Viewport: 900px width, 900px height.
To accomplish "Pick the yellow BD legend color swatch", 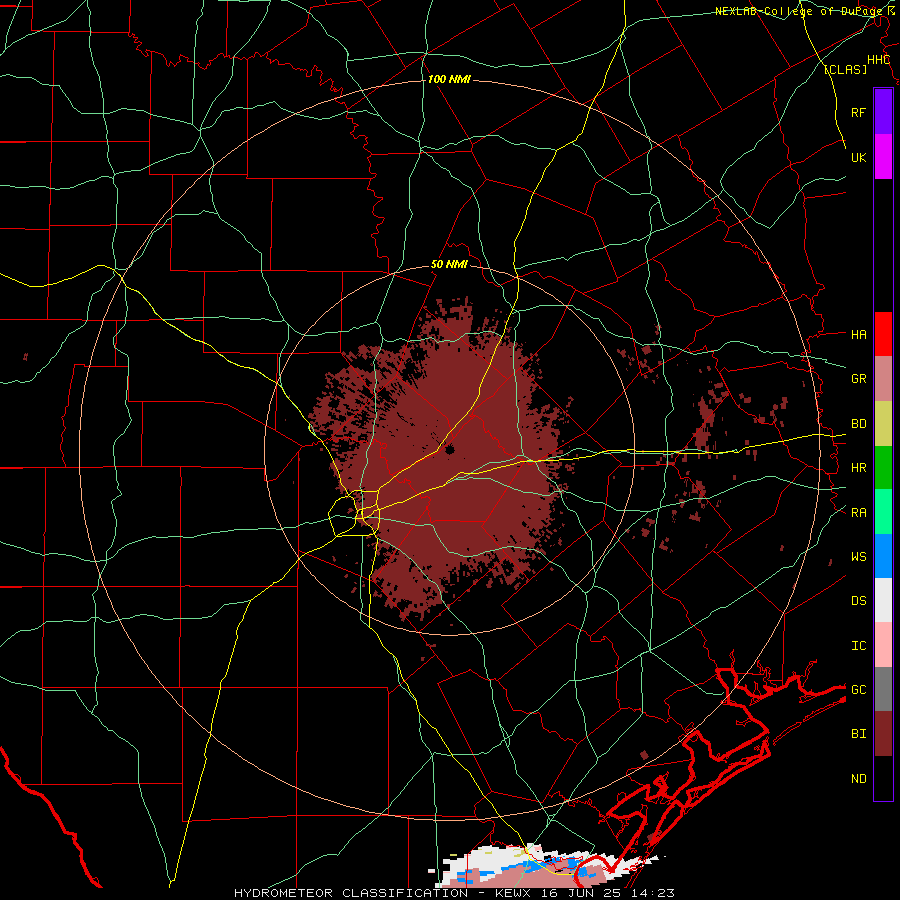I will 883,424.
